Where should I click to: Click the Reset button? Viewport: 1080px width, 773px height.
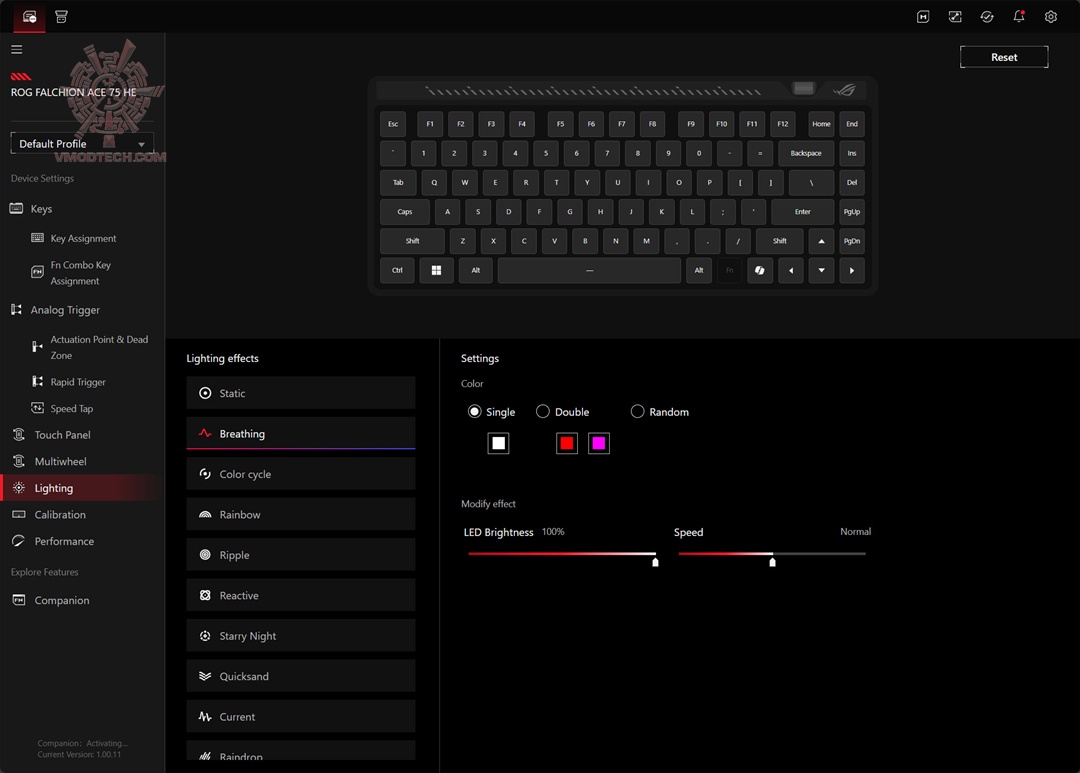pos(1004,57)
